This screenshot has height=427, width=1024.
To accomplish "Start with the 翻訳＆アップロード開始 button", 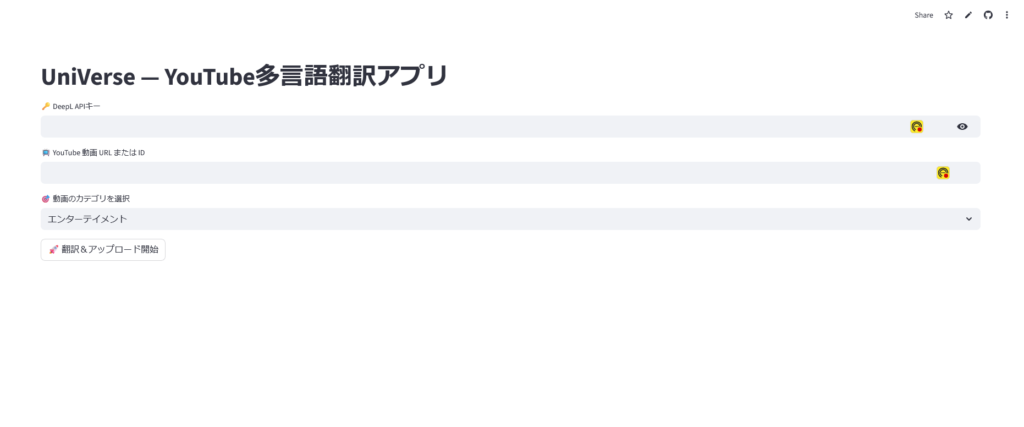I will (x=103, y=249).
